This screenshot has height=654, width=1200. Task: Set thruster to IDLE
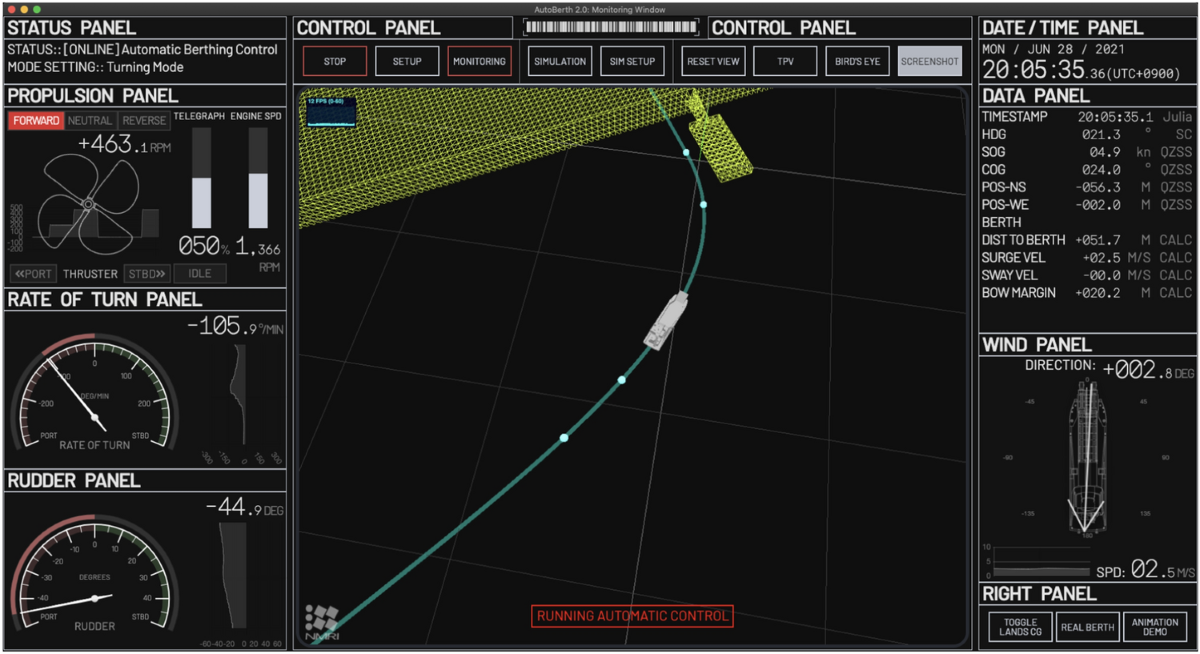200,274
